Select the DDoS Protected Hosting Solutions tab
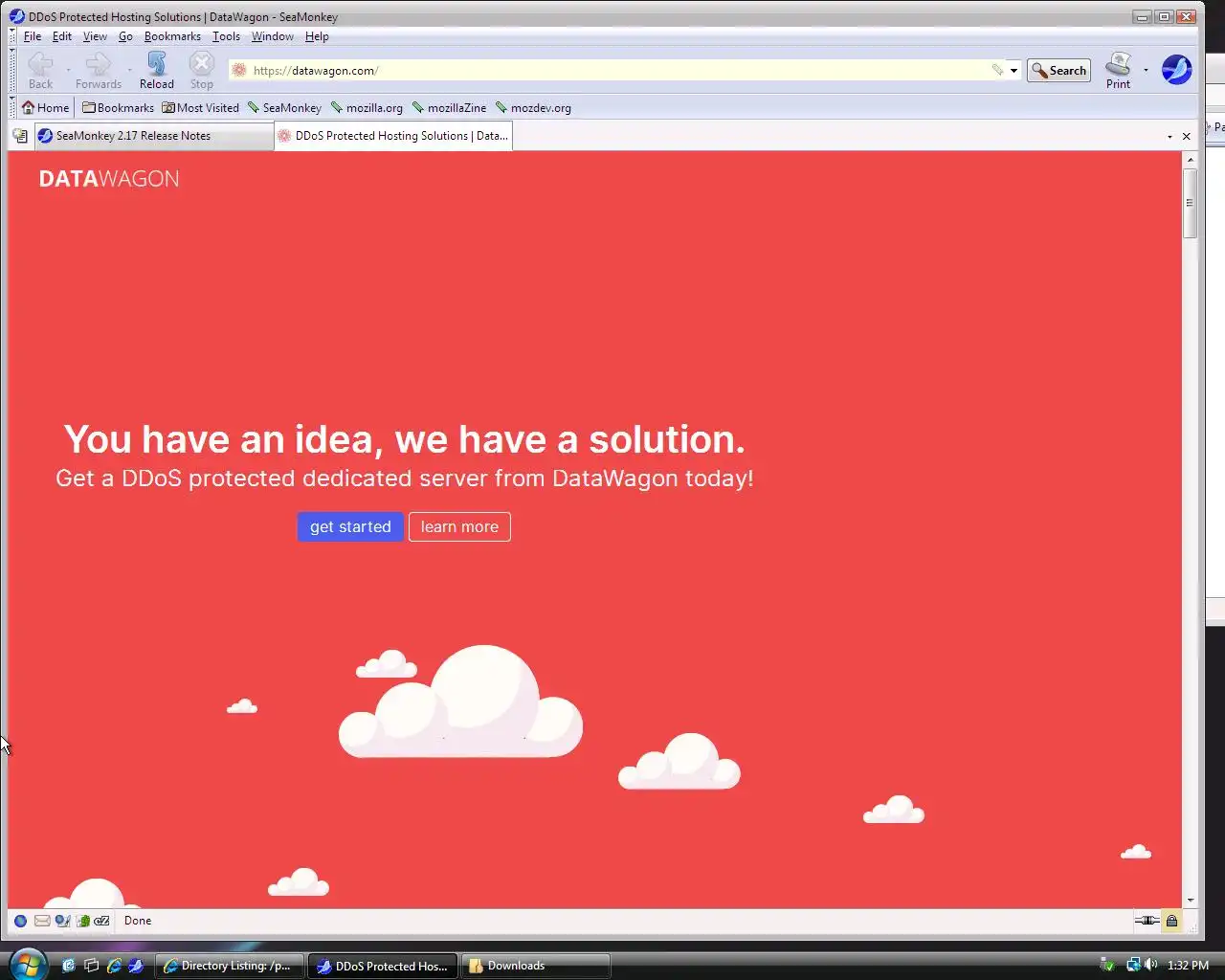Viewport: 1225px width, 980px height. pyautogui.click(x=392, y=136)
